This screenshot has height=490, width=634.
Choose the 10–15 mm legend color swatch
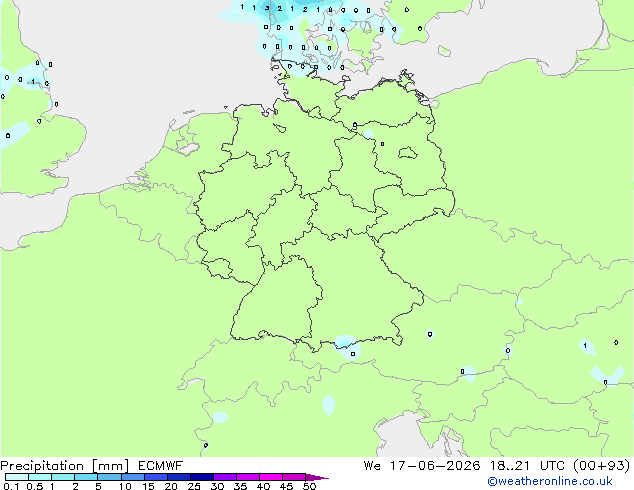tap(132, 477)
